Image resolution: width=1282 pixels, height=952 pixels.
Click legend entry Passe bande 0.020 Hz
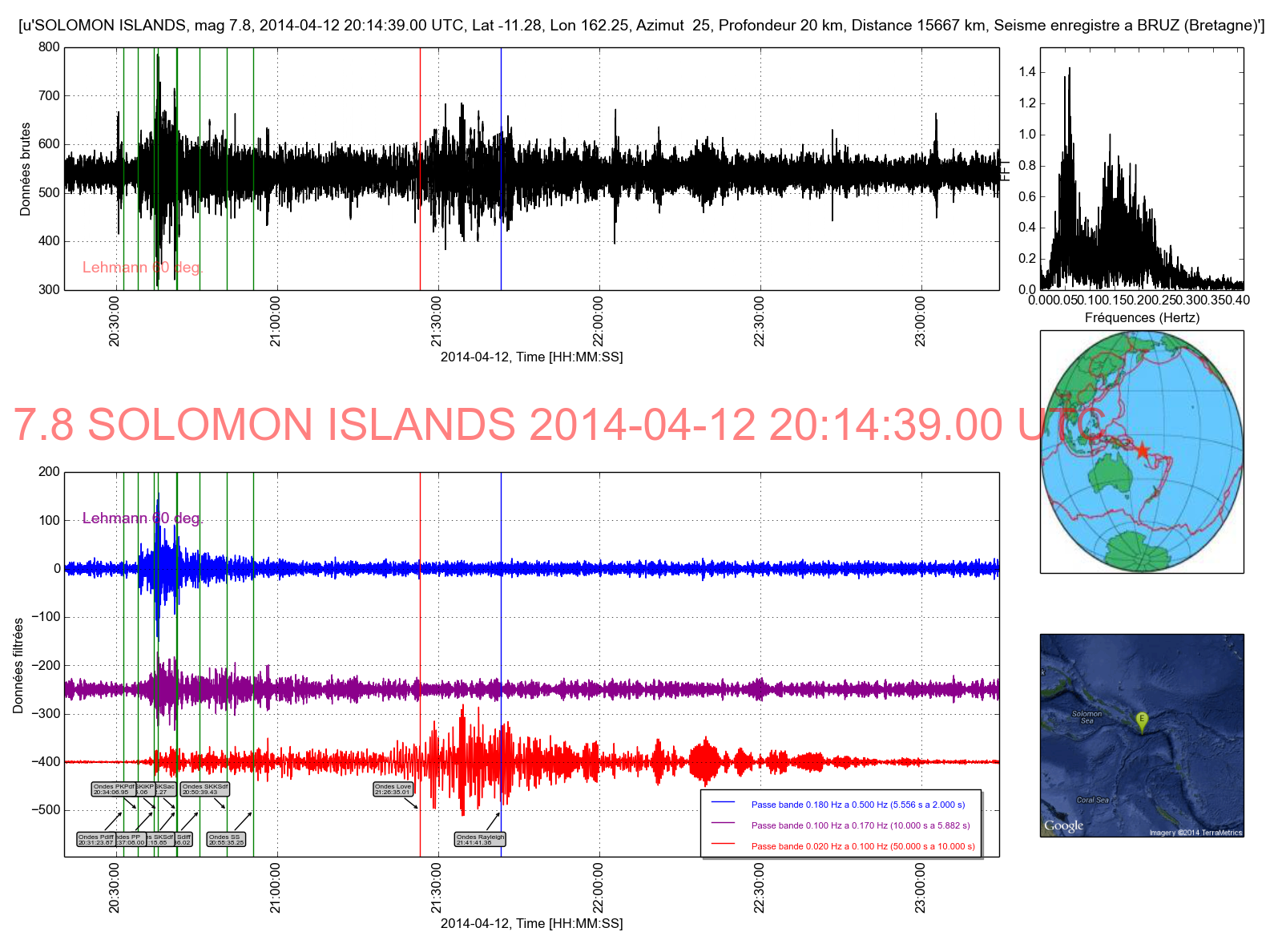tap(862, 846)
